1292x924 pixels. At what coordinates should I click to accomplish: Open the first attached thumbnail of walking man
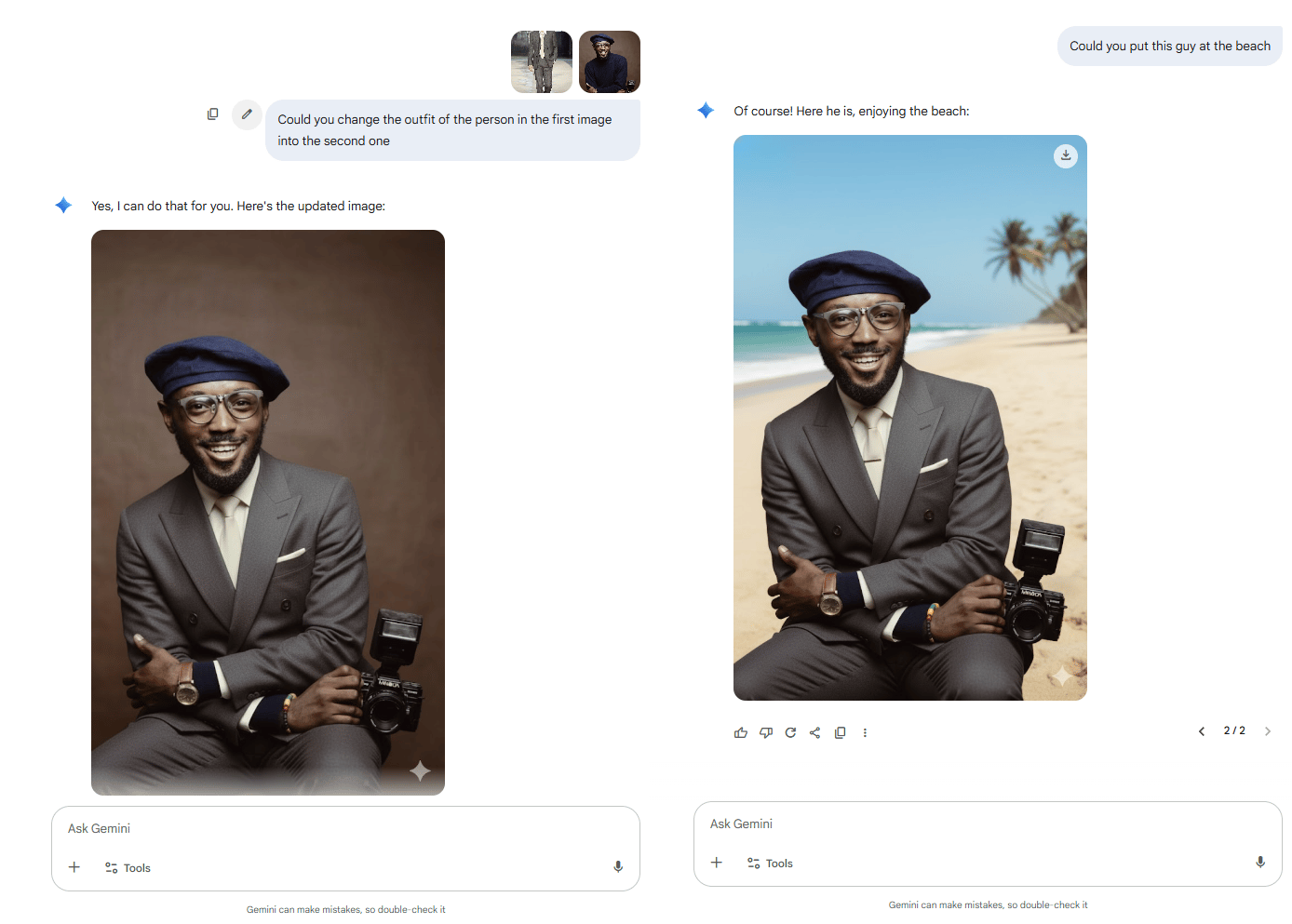click(542, 62)
